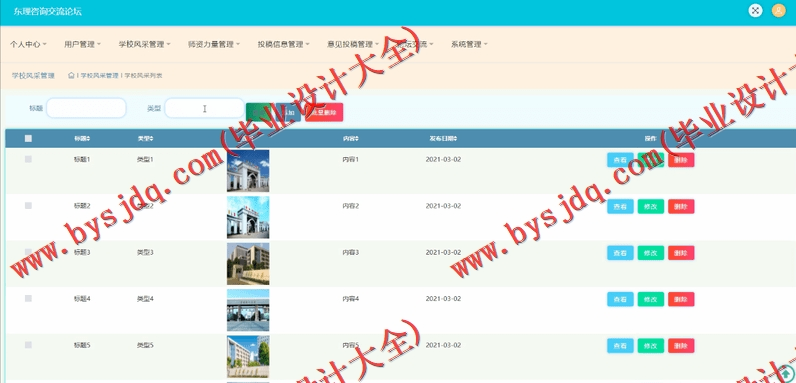Click the green search button

click(258, 112)
